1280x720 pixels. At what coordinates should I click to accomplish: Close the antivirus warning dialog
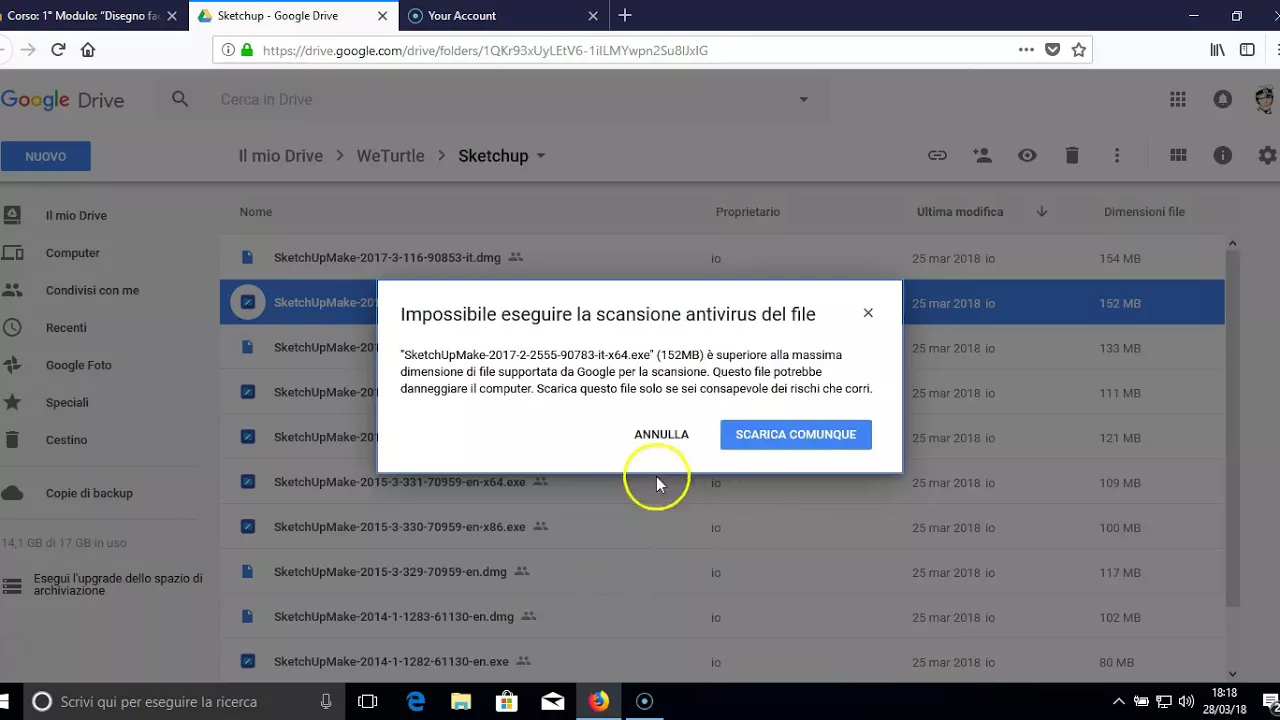click(868, 313)
